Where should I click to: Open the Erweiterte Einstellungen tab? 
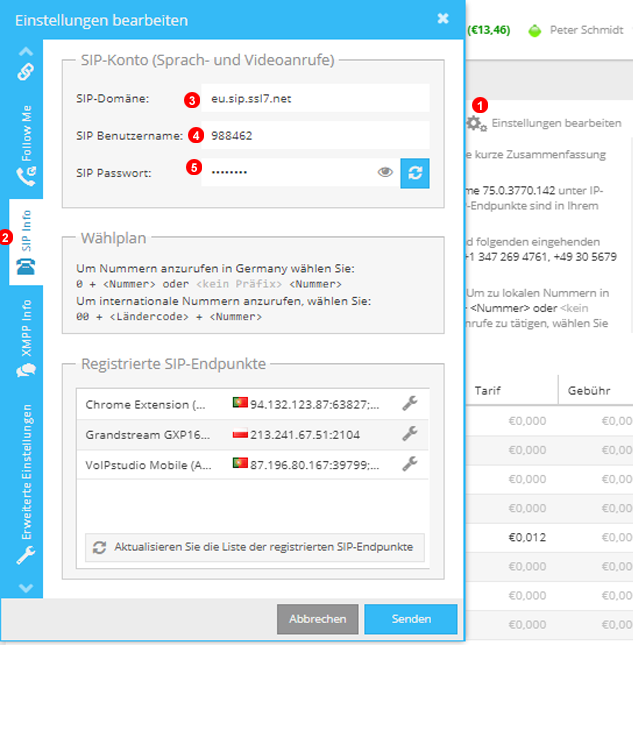(x=26, y=484)
